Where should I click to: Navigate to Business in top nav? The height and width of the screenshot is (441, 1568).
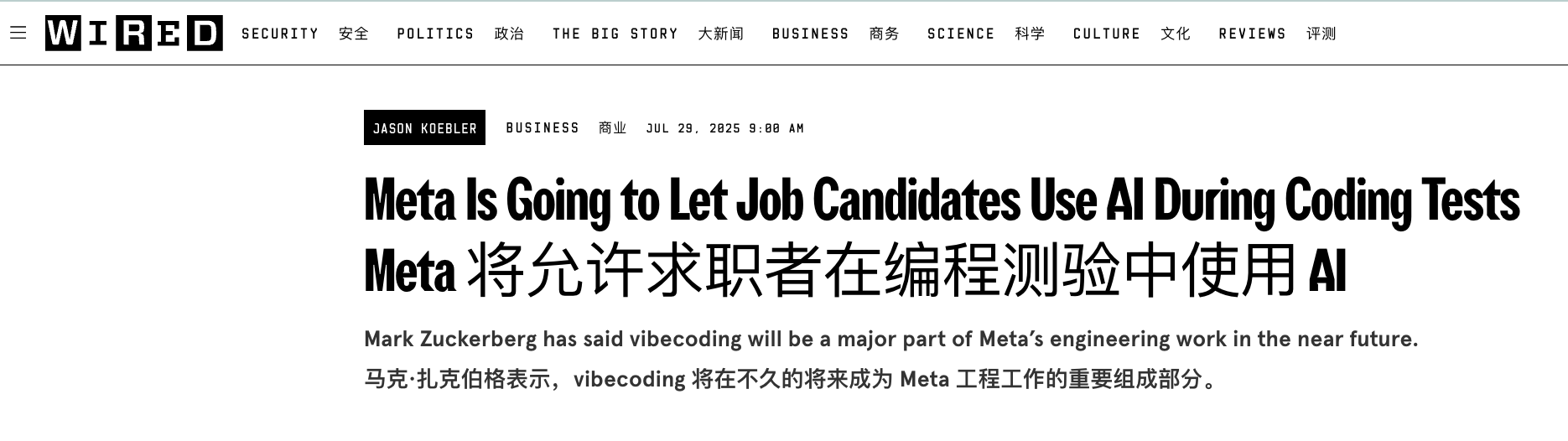point(810,34)
